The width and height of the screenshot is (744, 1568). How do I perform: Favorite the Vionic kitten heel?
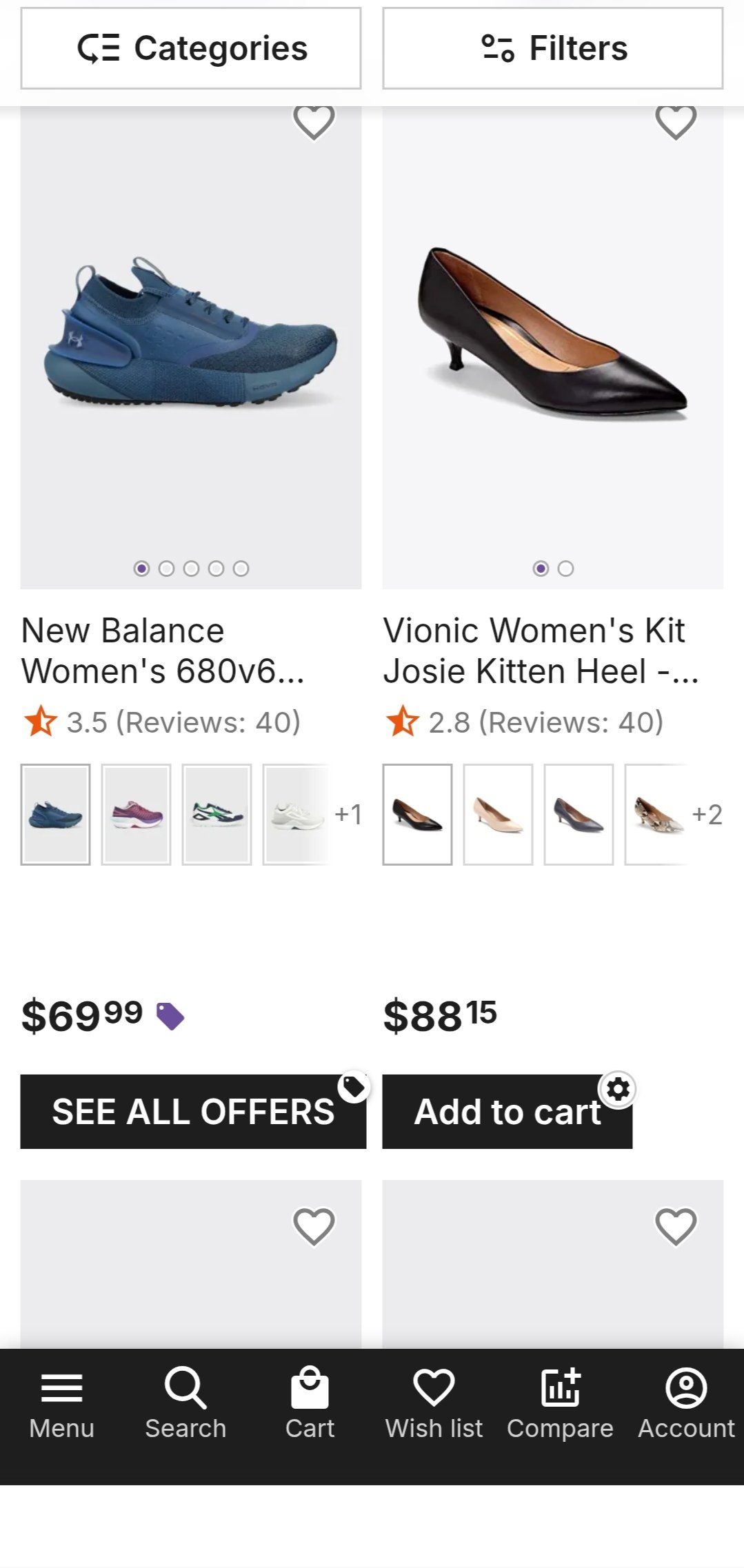click(x=676, y=121)
